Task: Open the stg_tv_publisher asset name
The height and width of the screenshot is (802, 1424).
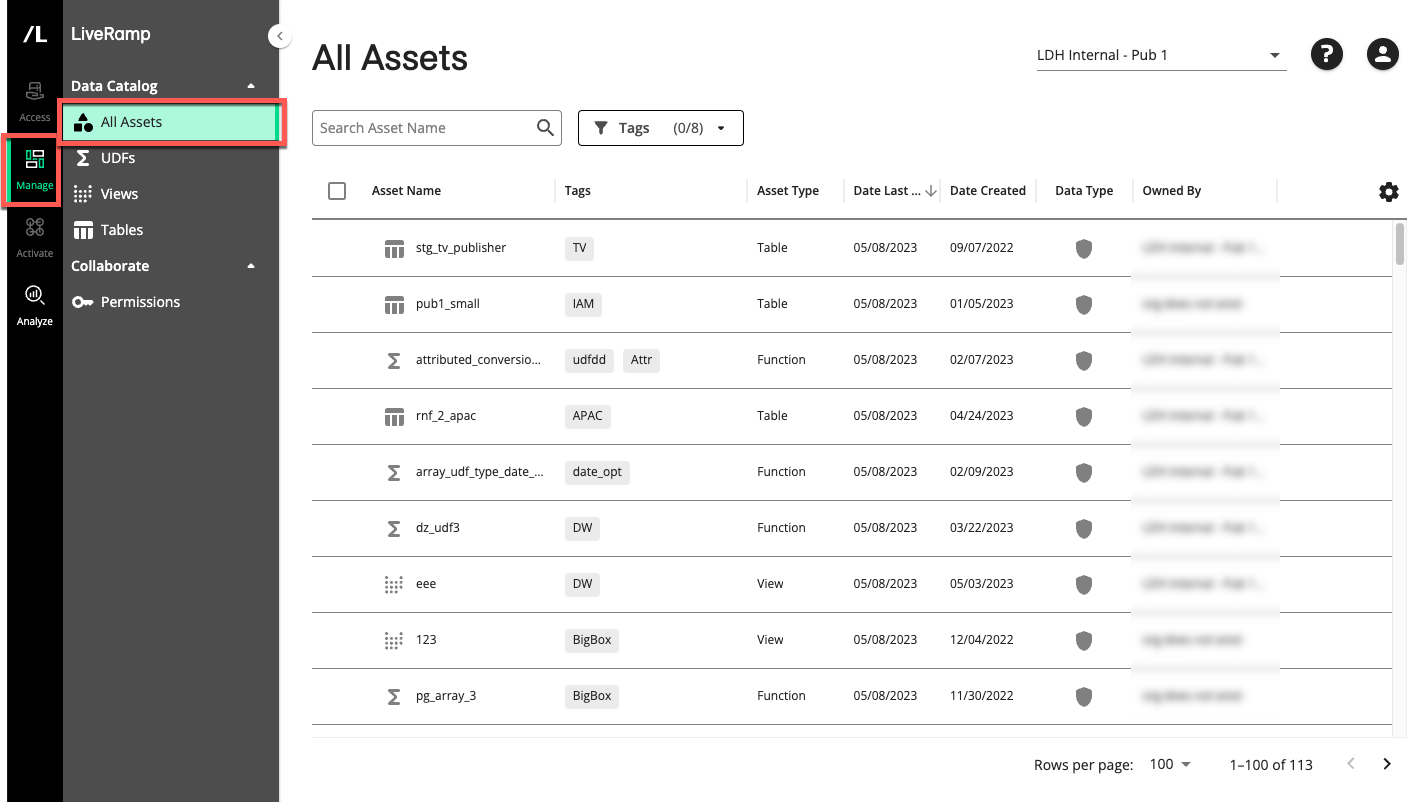Action: 461,248
